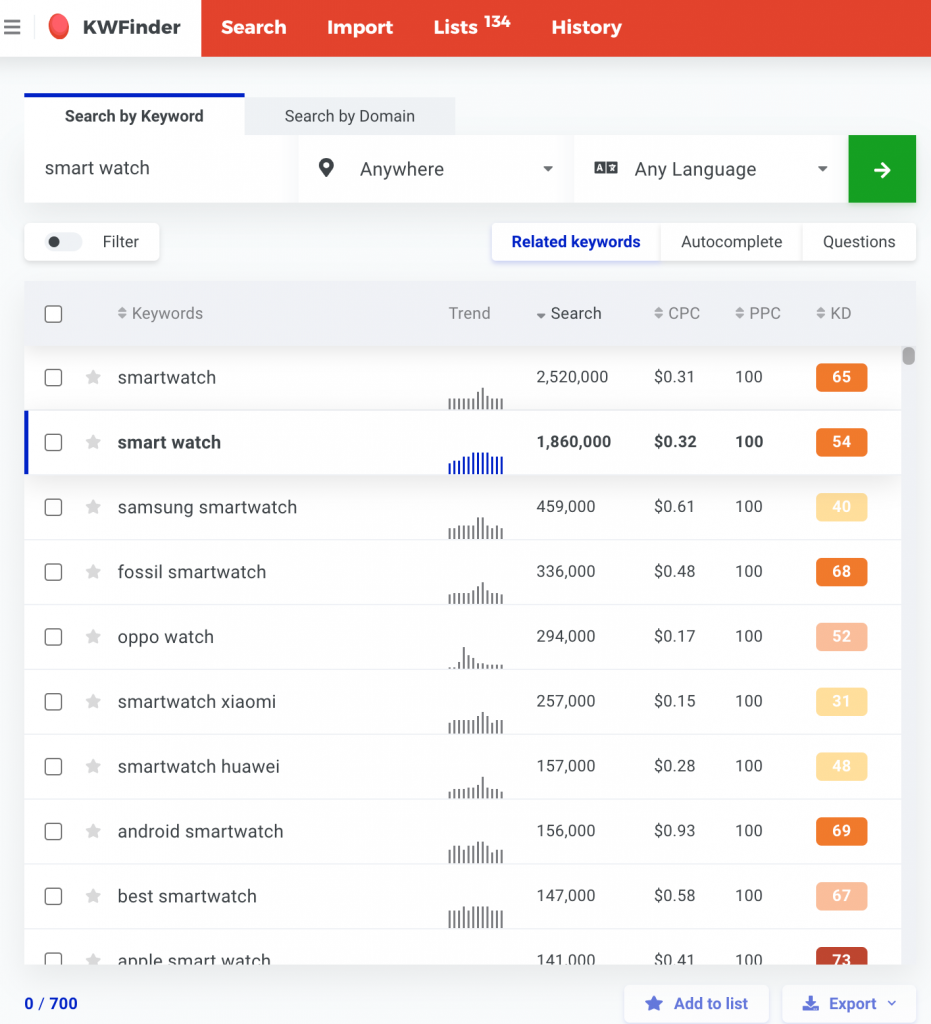View trend chart for smartwatch

click(475, 398)
